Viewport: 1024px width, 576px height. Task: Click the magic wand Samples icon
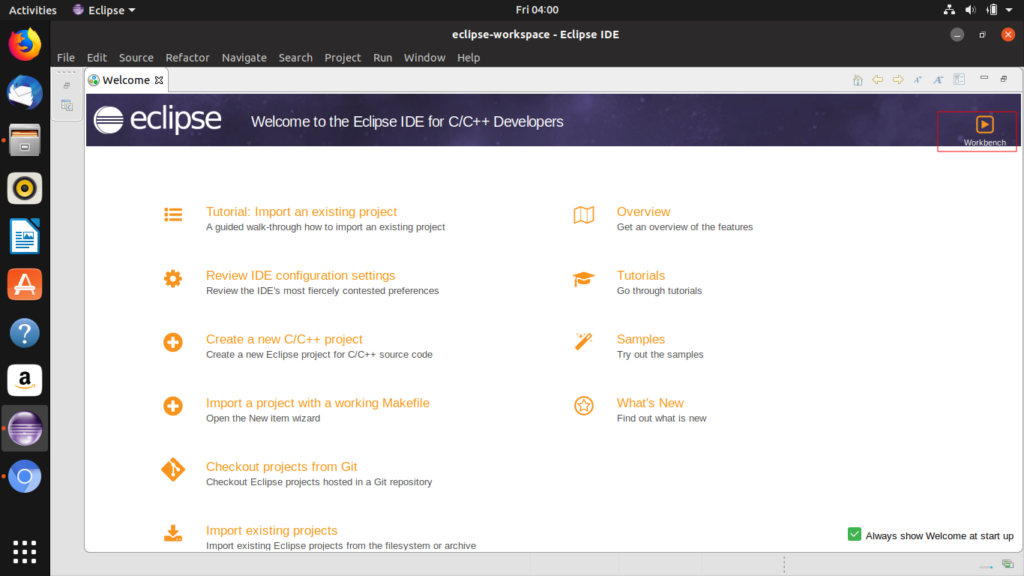[584, 342]
